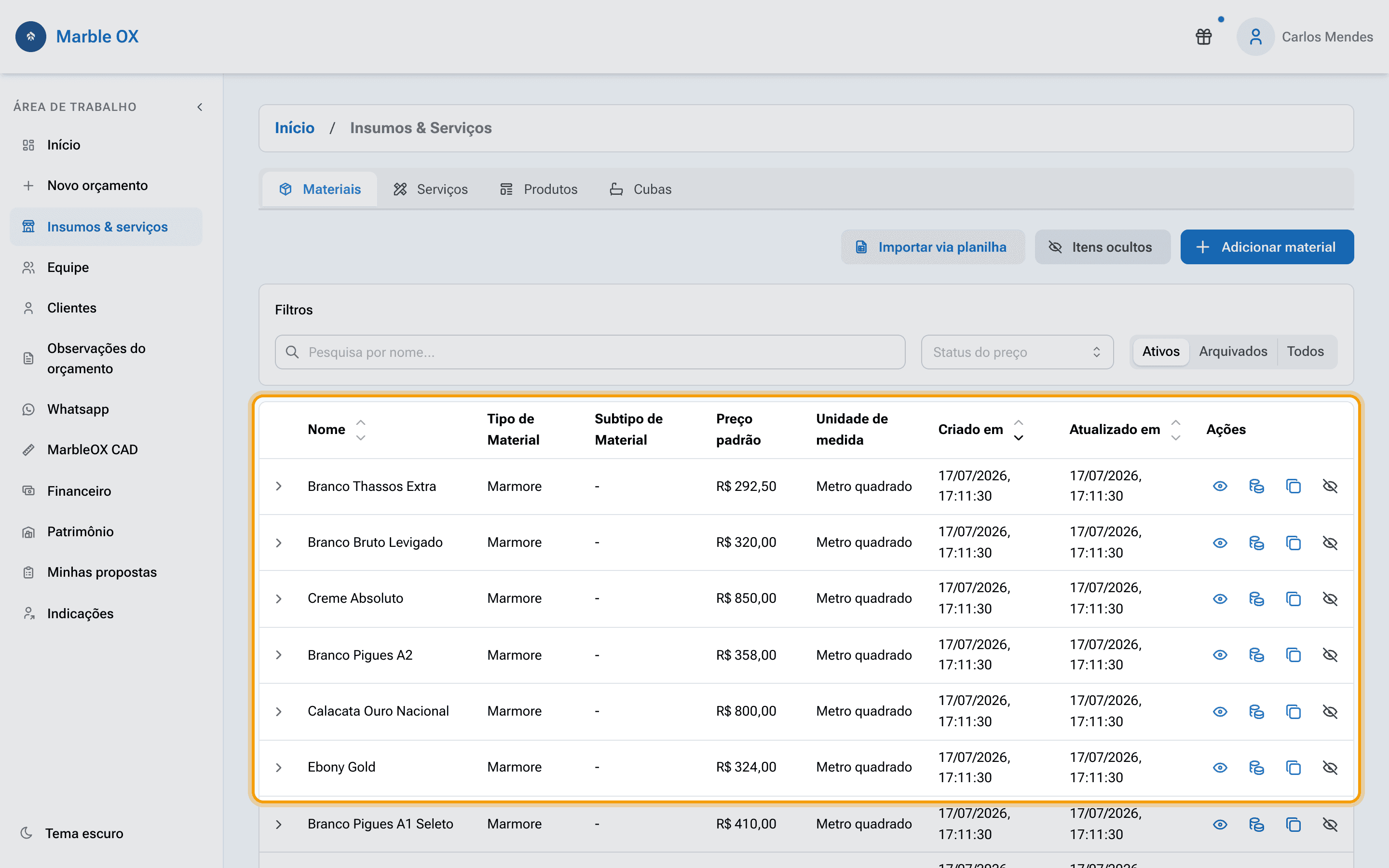Select the Ativos filter

pyautogui.click(x=1160, y=352)
